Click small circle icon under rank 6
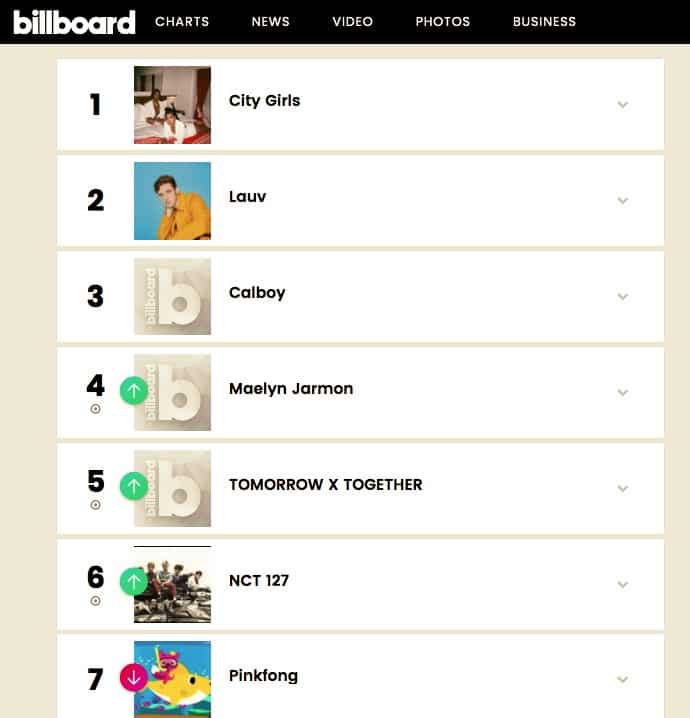This screenshot has height=718, width=690. click(x=96, y=601)
